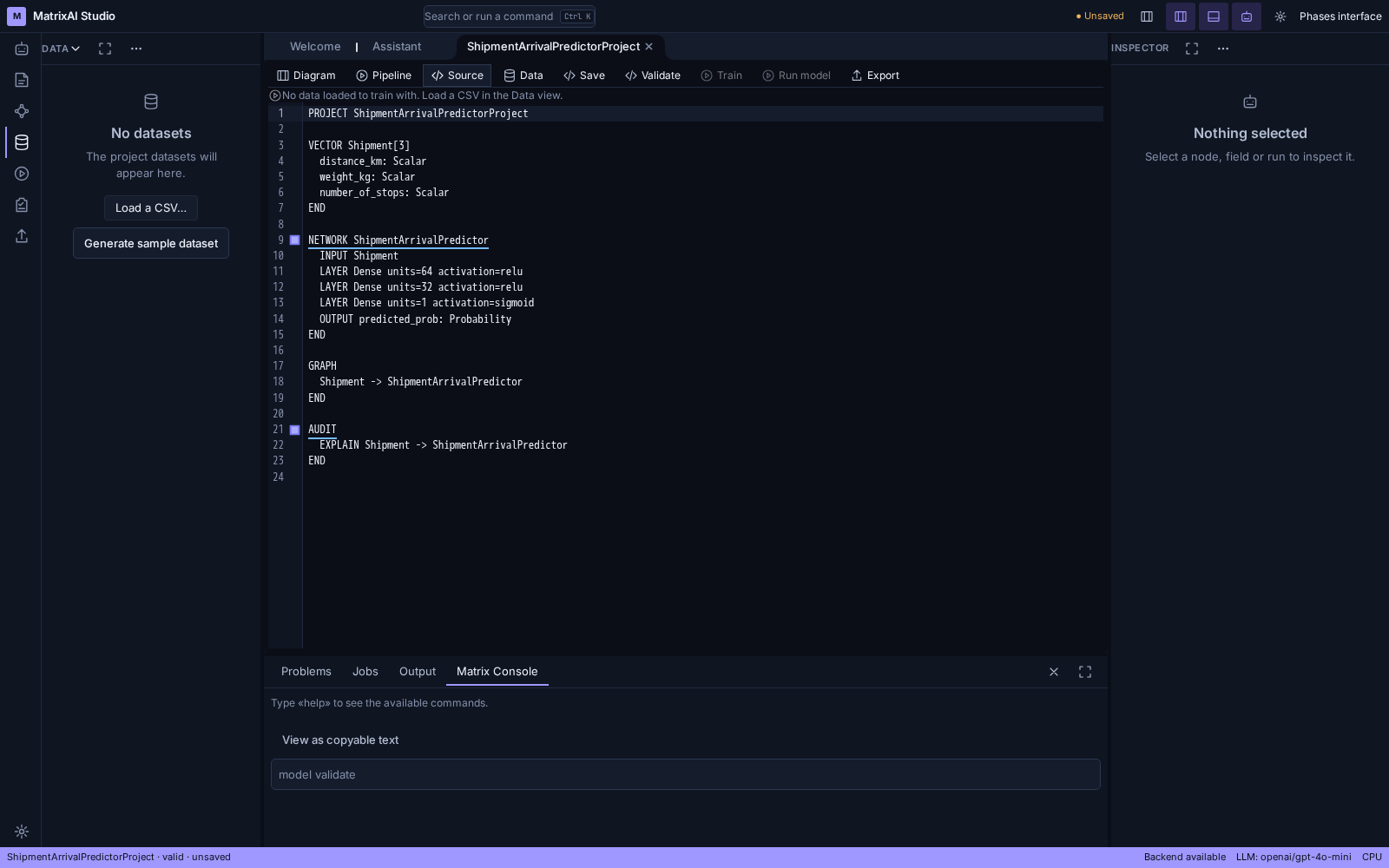
Task: Click code line PROJECT ShipmentArrivalPredictorProject
Action: pyautogui.click(x=418, y=114)
